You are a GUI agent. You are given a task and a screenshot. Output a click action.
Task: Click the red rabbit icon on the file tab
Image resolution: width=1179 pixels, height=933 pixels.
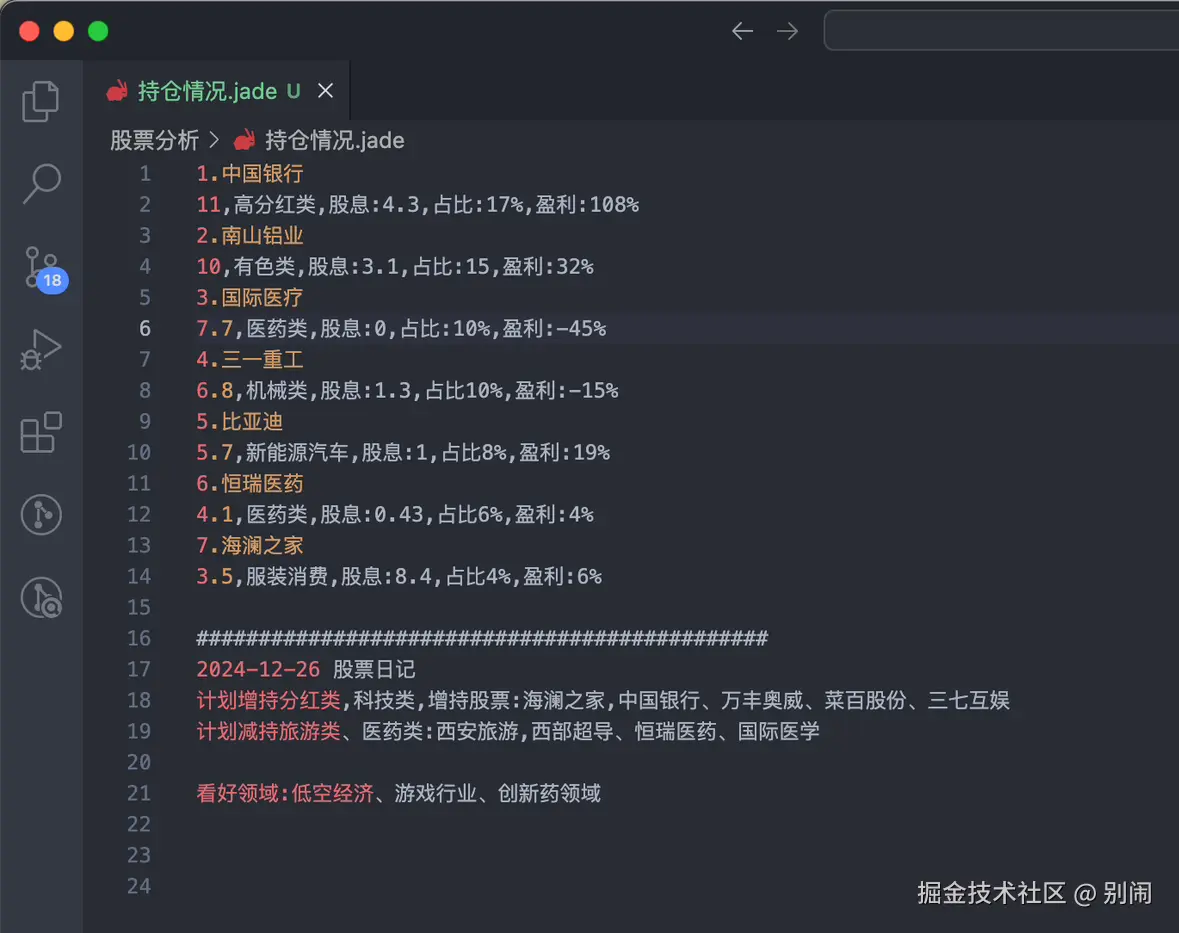click(117, 89)
